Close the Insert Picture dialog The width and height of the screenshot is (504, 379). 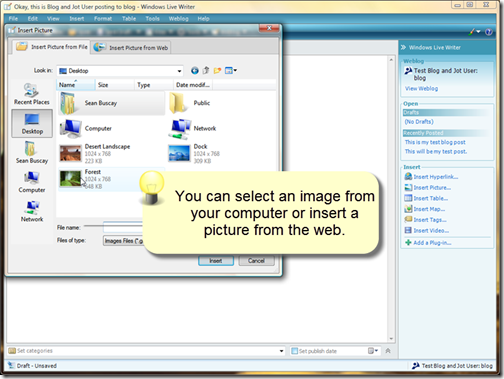(269, 28)
